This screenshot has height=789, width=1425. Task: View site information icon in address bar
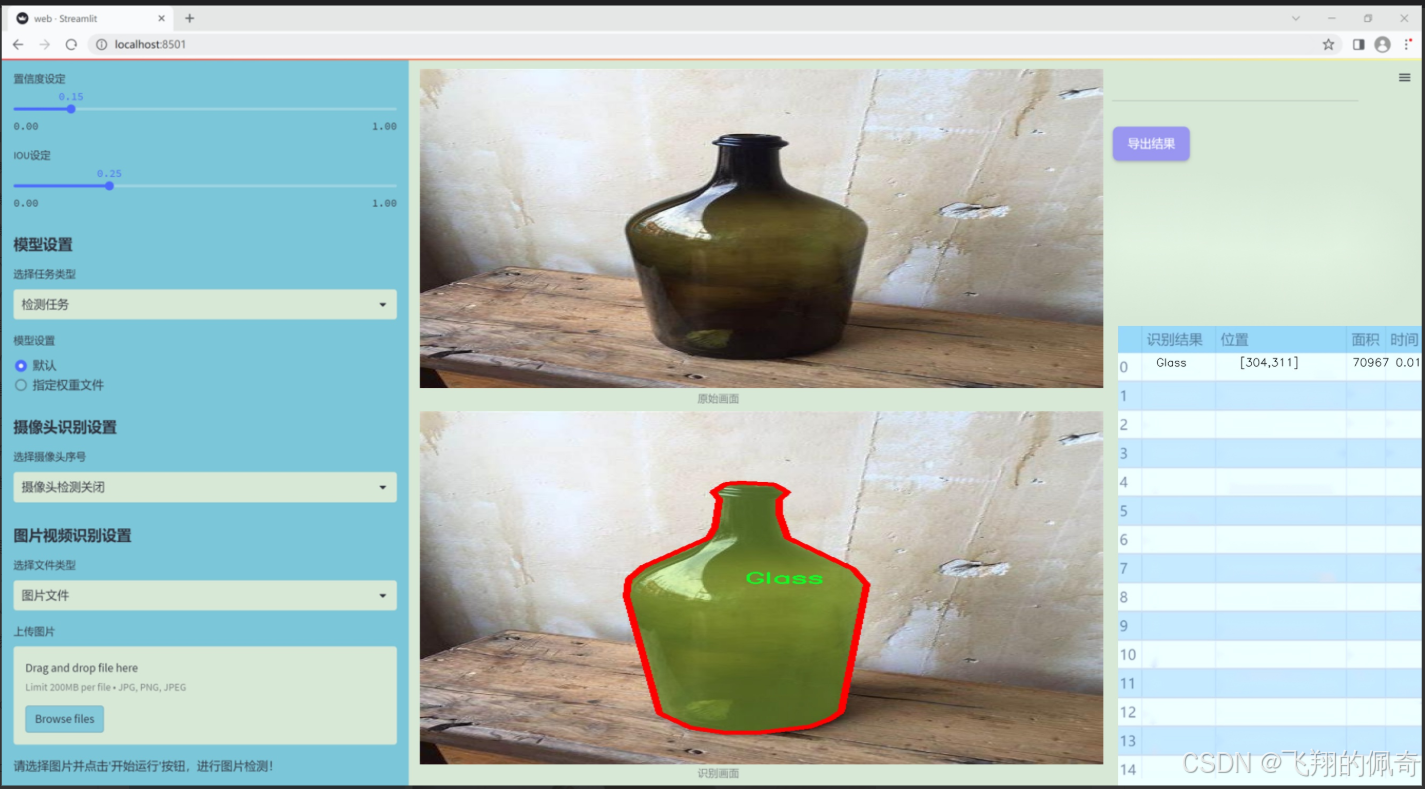click(x=102, y=44)
